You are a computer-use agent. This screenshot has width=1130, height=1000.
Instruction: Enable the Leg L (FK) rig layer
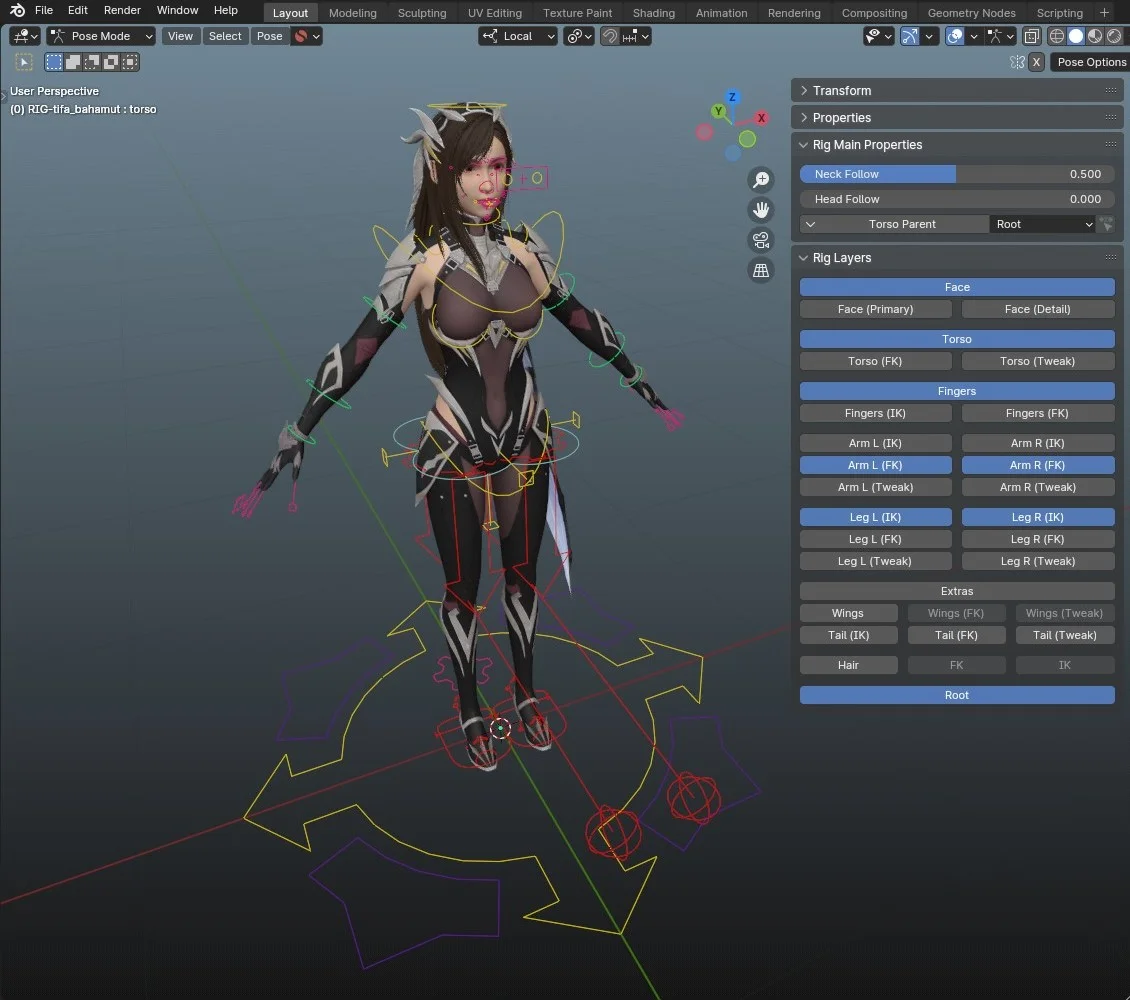point(875,539)
